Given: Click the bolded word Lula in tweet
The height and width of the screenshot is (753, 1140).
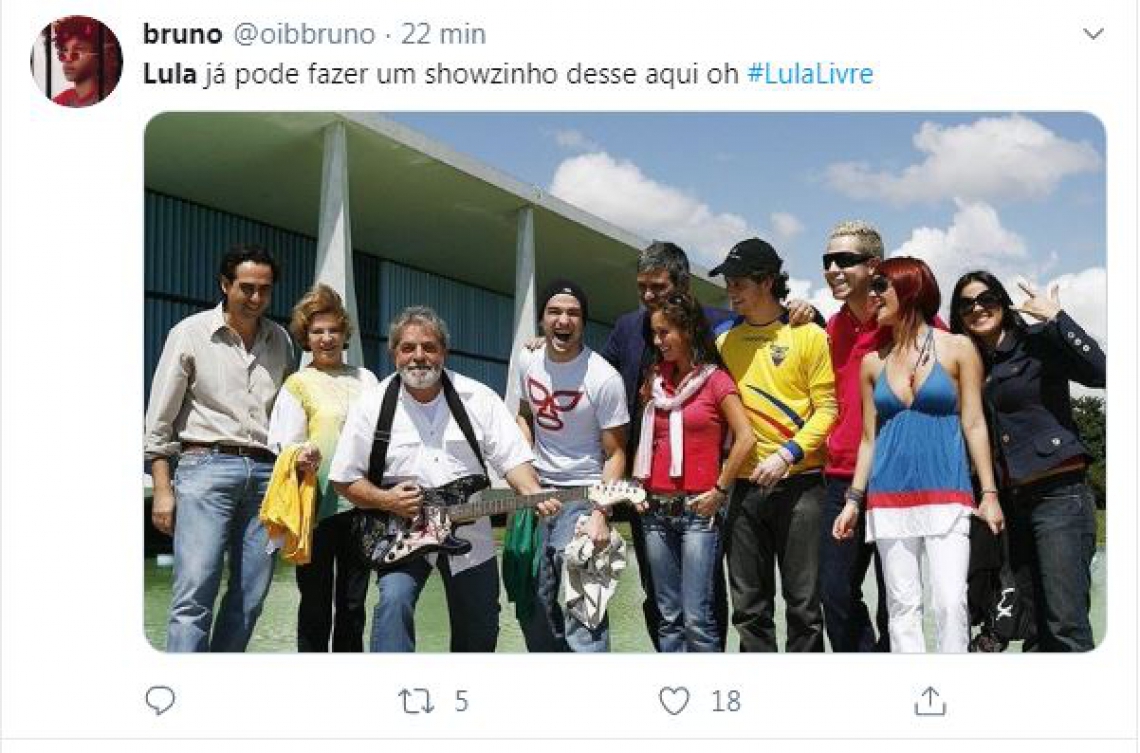Looking at the screenshot, I should tap(170, 74).
